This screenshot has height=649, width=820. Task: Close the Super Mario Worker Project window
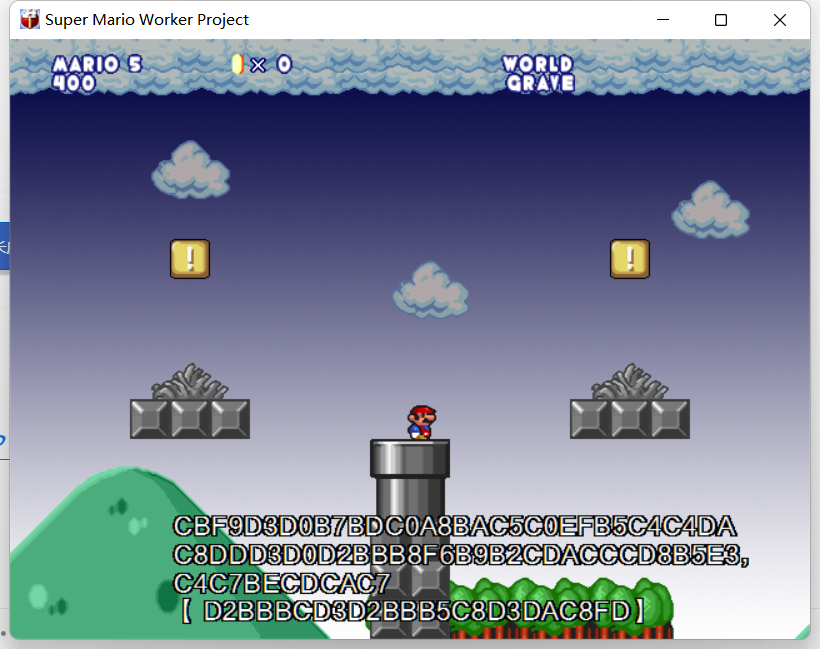point(780,20)
